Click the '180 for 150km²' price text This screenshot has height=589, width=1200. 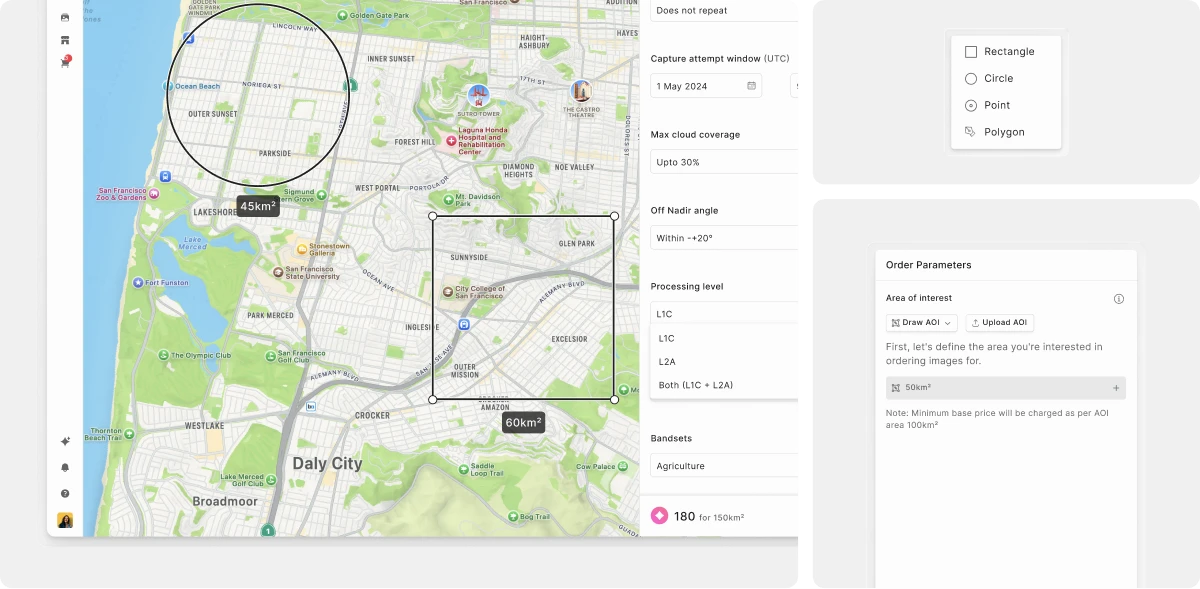[709, 517]
